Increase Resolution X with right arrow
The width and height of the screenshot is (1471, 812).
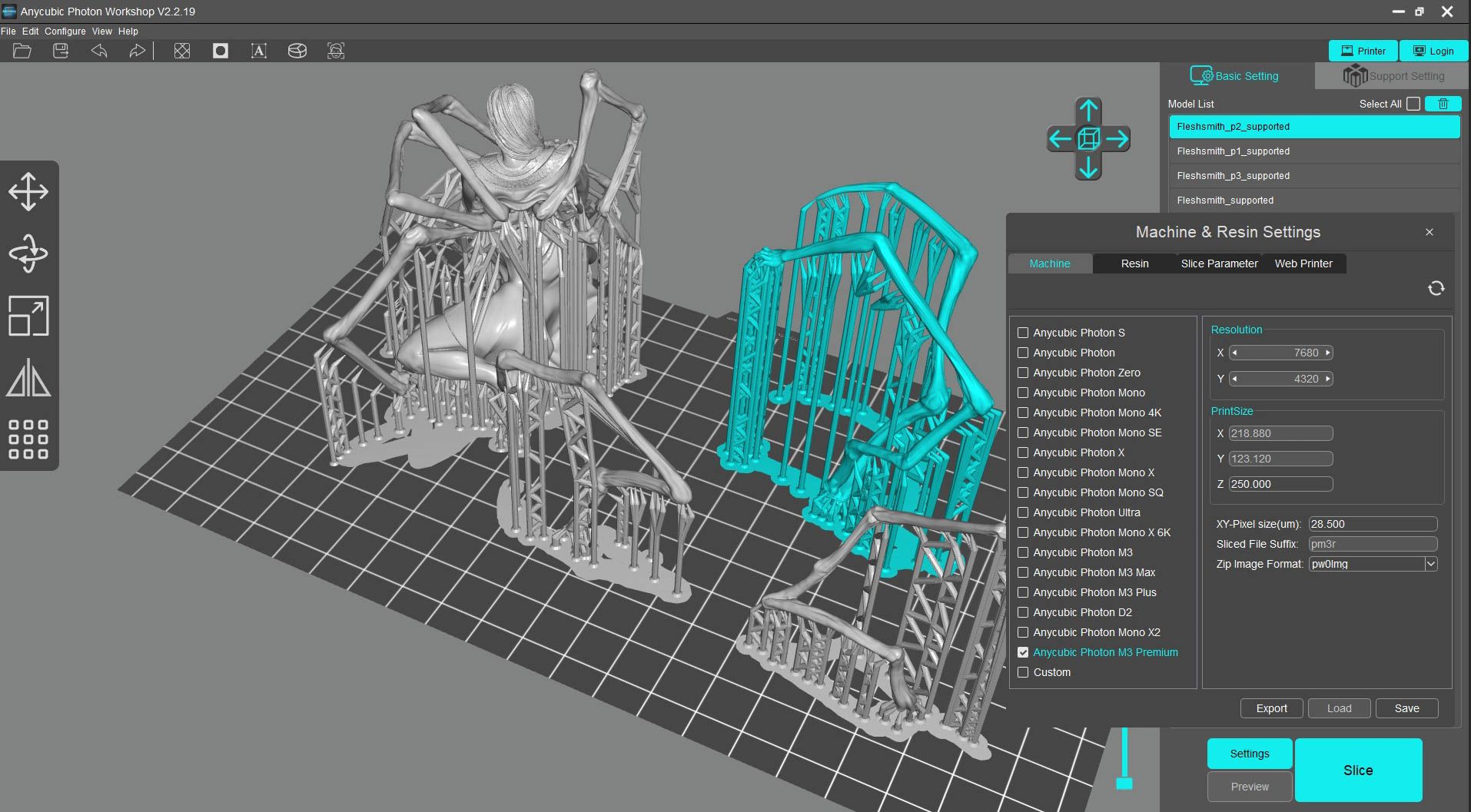click(1328, 353)
